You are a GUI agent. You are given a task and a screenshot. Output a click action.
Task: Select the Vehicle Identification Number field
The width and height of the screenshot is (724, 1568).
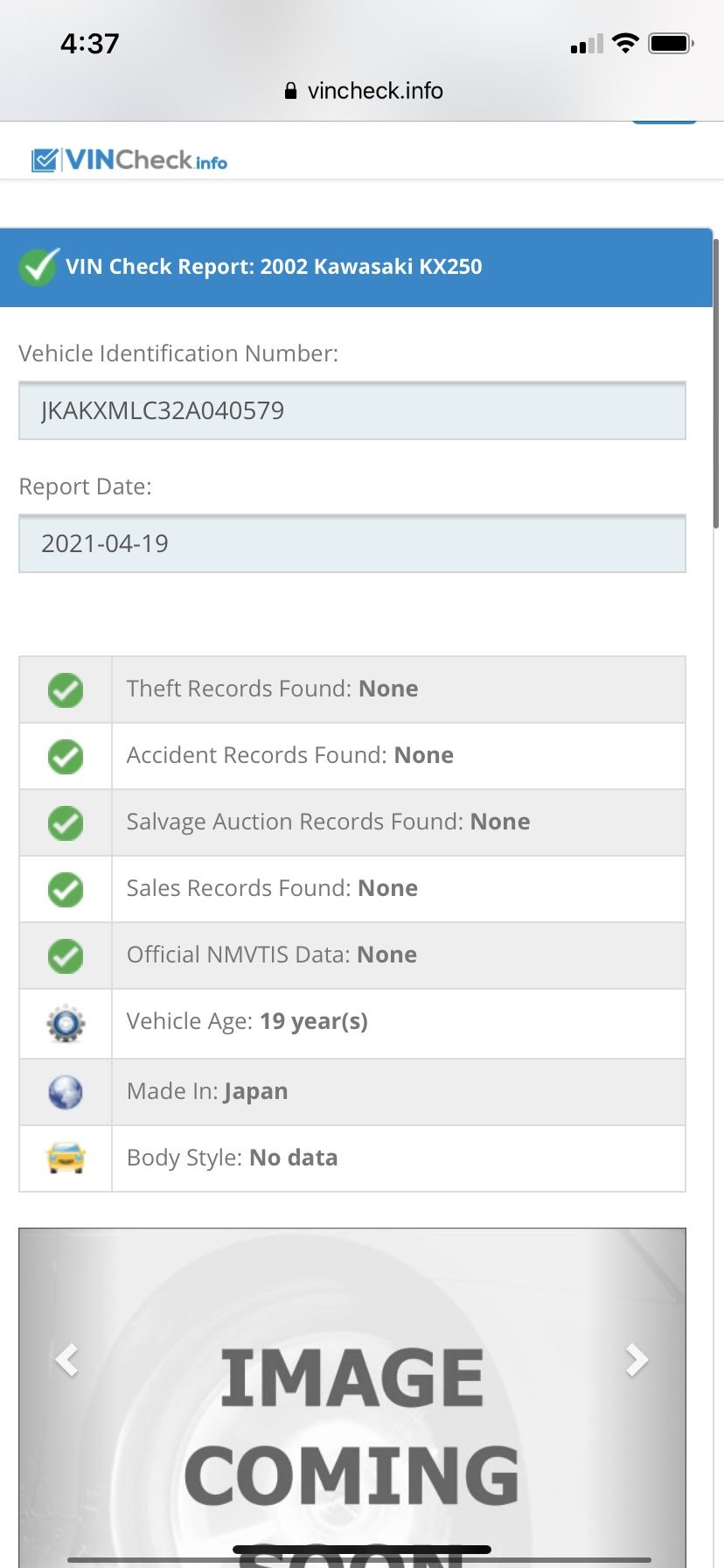tap(352, 410)
